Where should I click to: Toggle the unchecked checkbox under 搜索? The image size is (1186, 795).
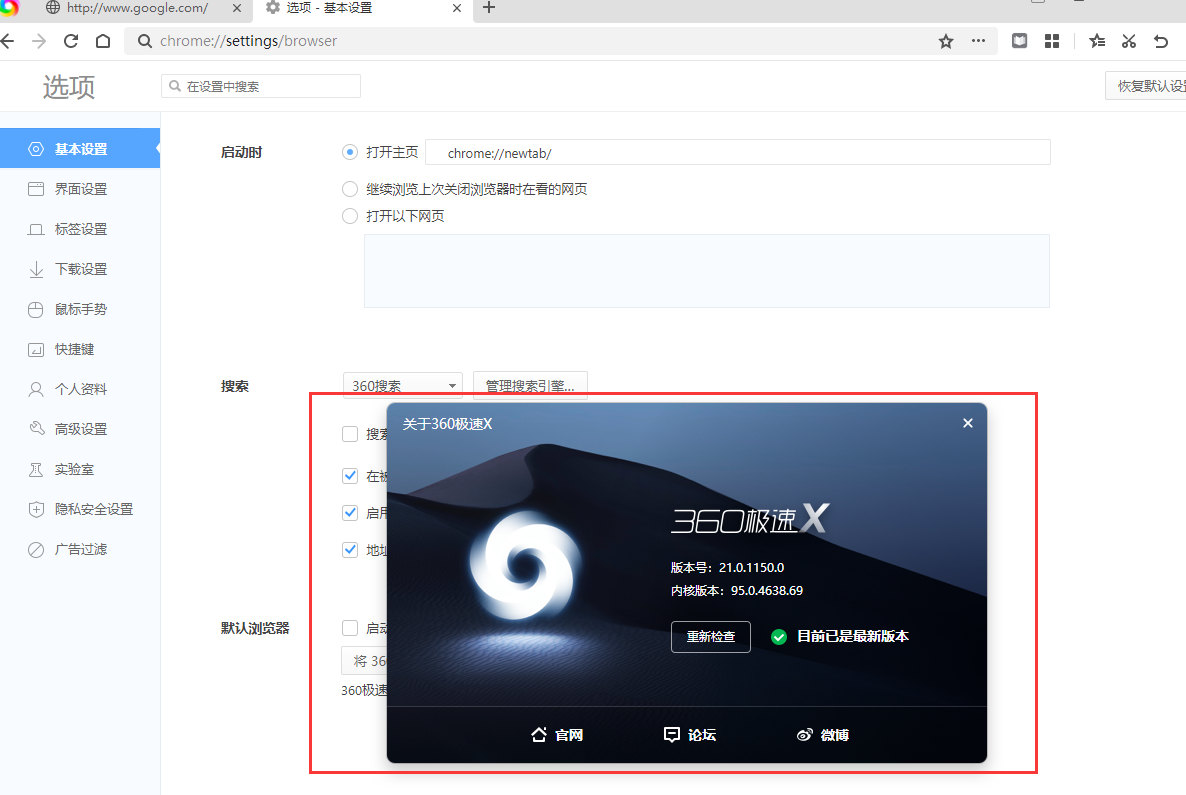(x=349, y=434)
